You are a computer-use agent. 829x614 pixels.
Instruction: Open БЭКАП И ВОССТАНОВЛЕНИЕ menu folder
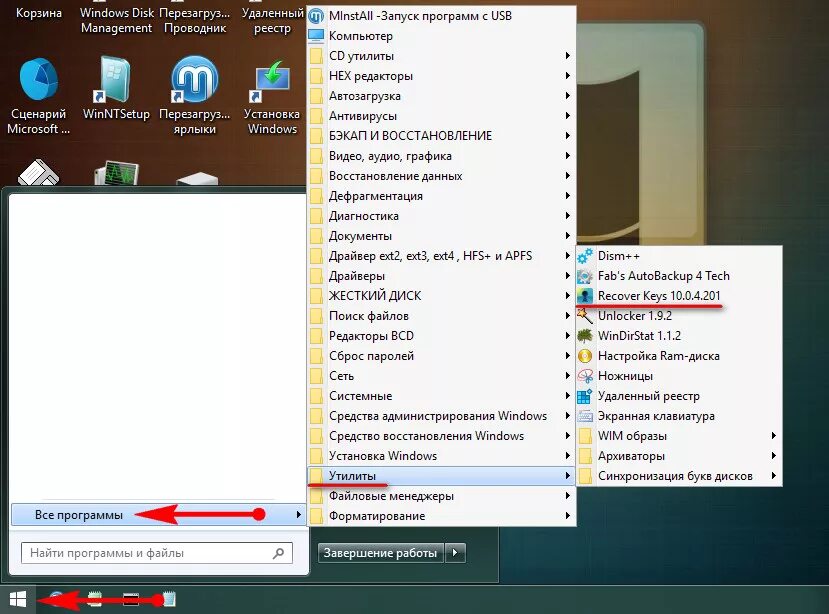[x=441, y=136]
